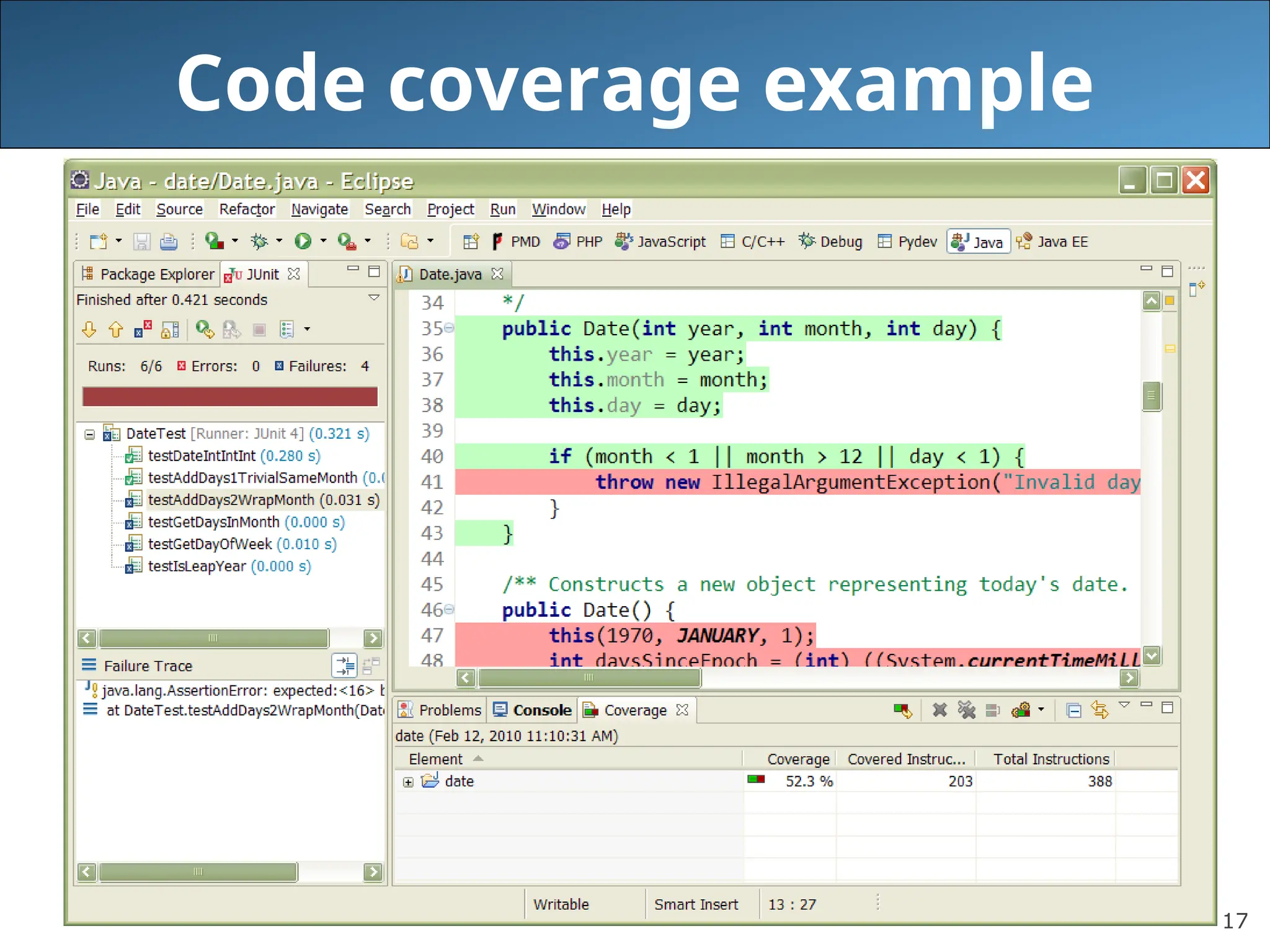
Task: Click Compare Actual With Expected icon
Action: pyautogui.click(x=371, y=666)
